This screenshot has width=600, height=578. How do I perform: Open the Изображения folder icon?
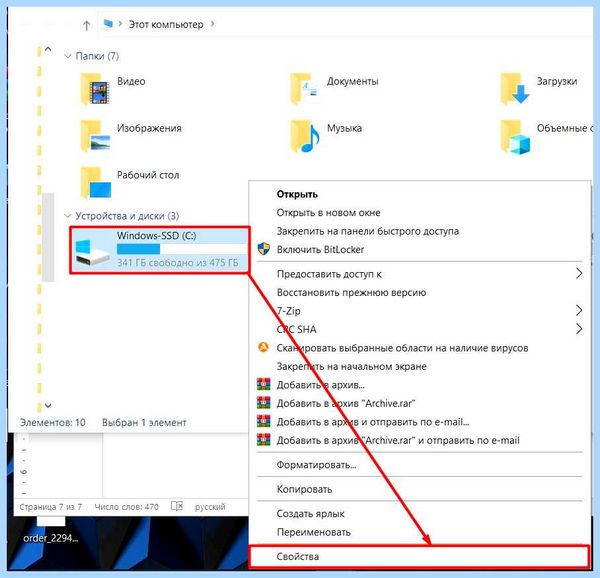[95, 136]
